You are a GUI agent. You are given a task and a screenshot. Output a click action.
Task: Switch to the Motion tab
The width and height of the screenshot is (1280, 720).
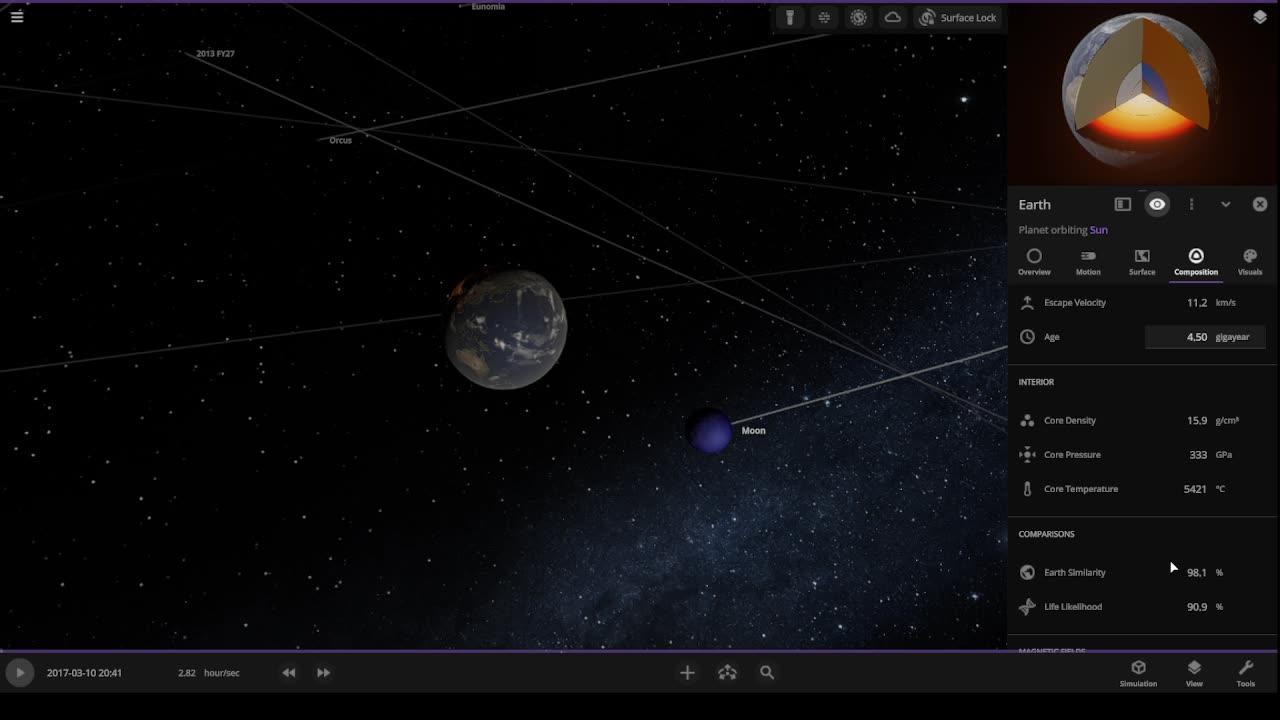click(1088, 262)
